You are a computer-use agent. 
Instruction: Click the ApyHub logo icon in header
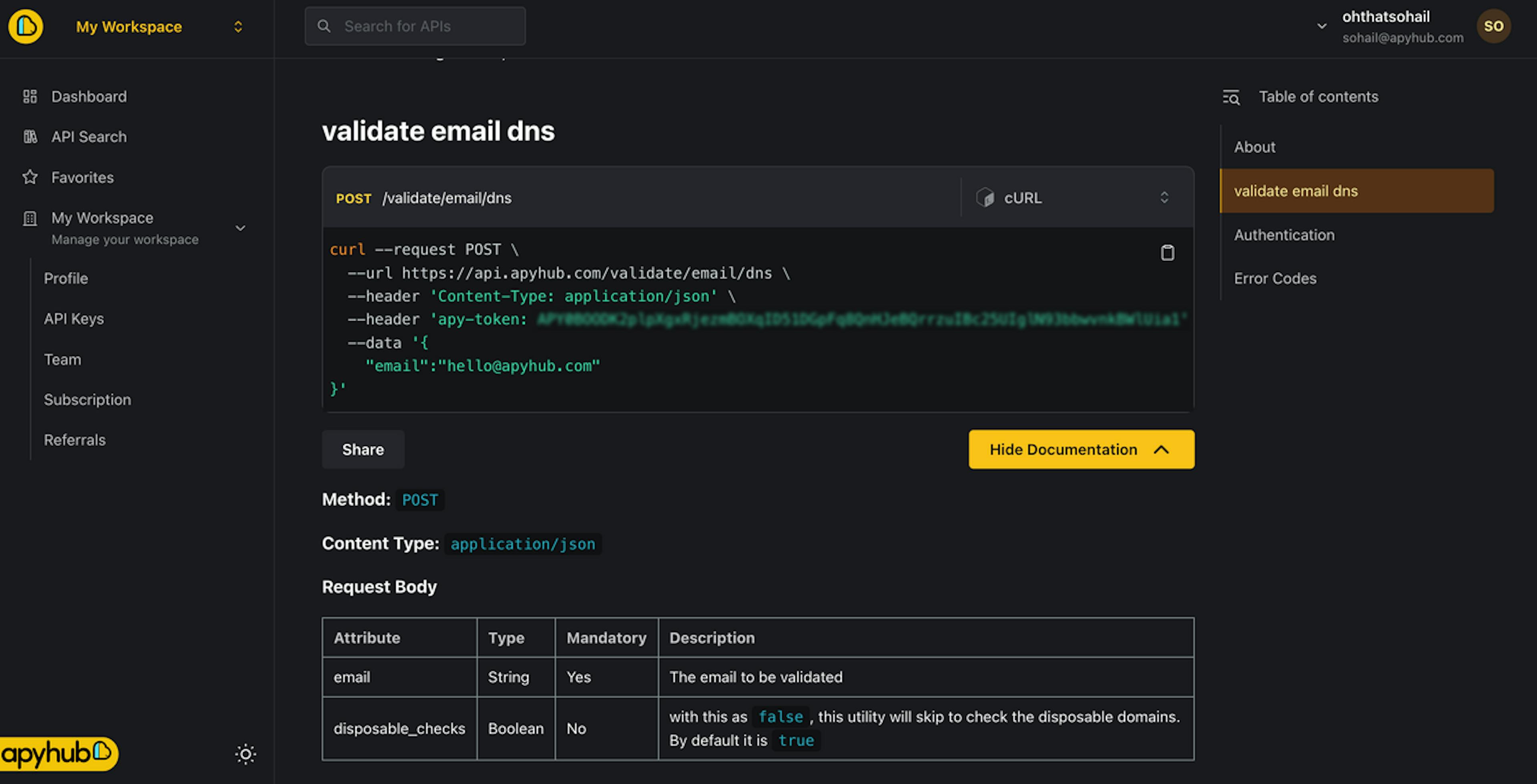tap(26, 26)
